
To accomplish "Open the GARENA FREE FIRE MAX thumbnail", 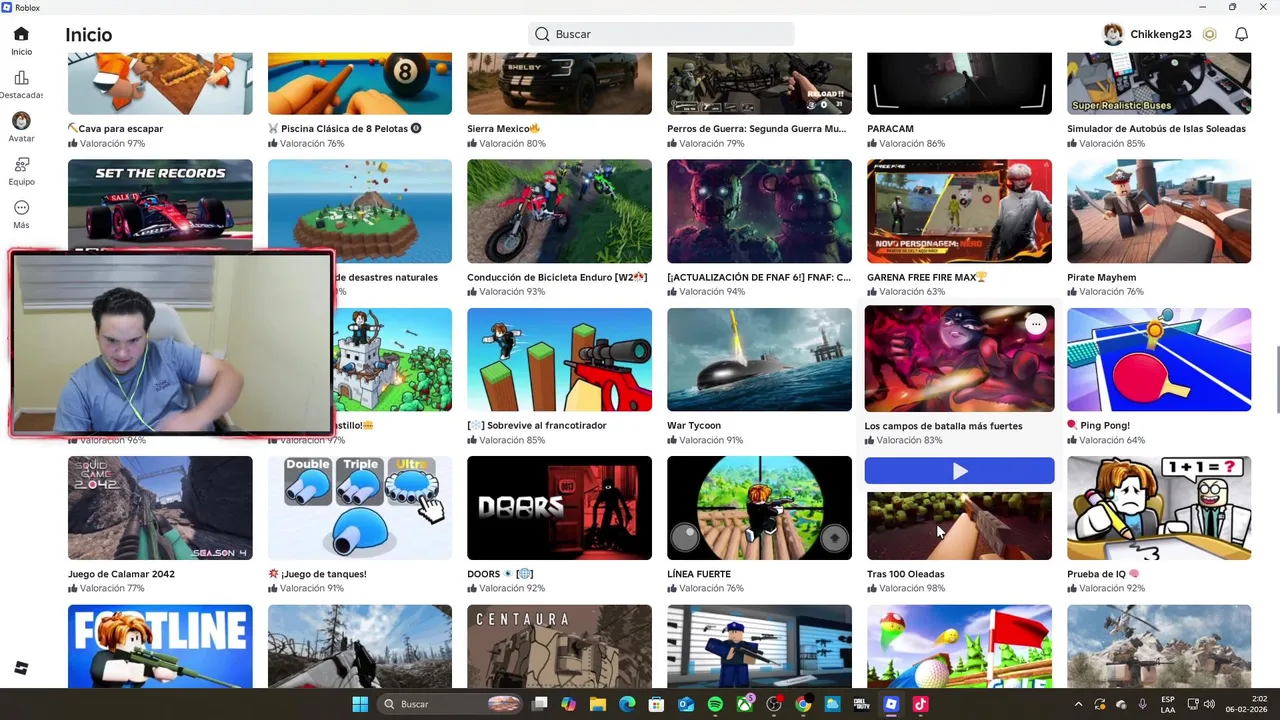I will [959, 211].
